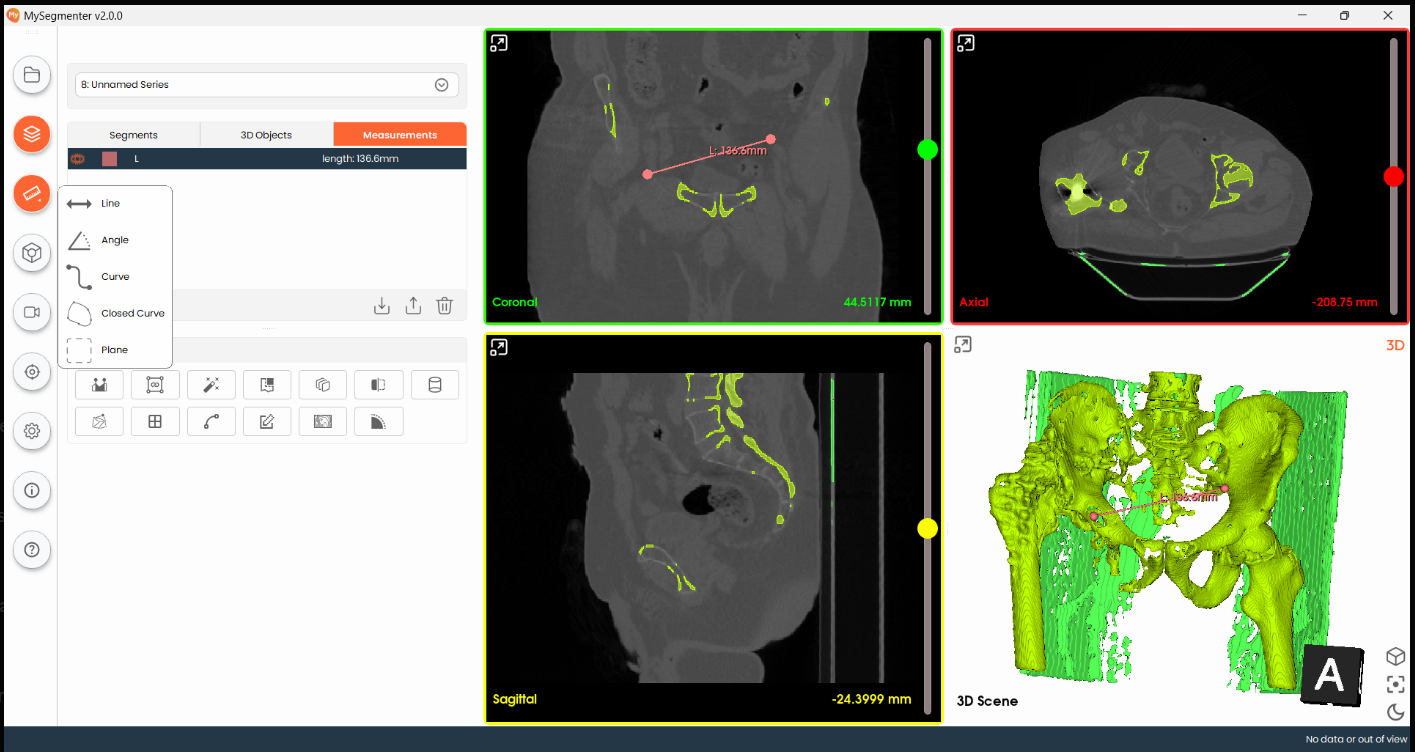
Task: Open the 3D cube sidebar tool
Action: click(x=32, y=253)
